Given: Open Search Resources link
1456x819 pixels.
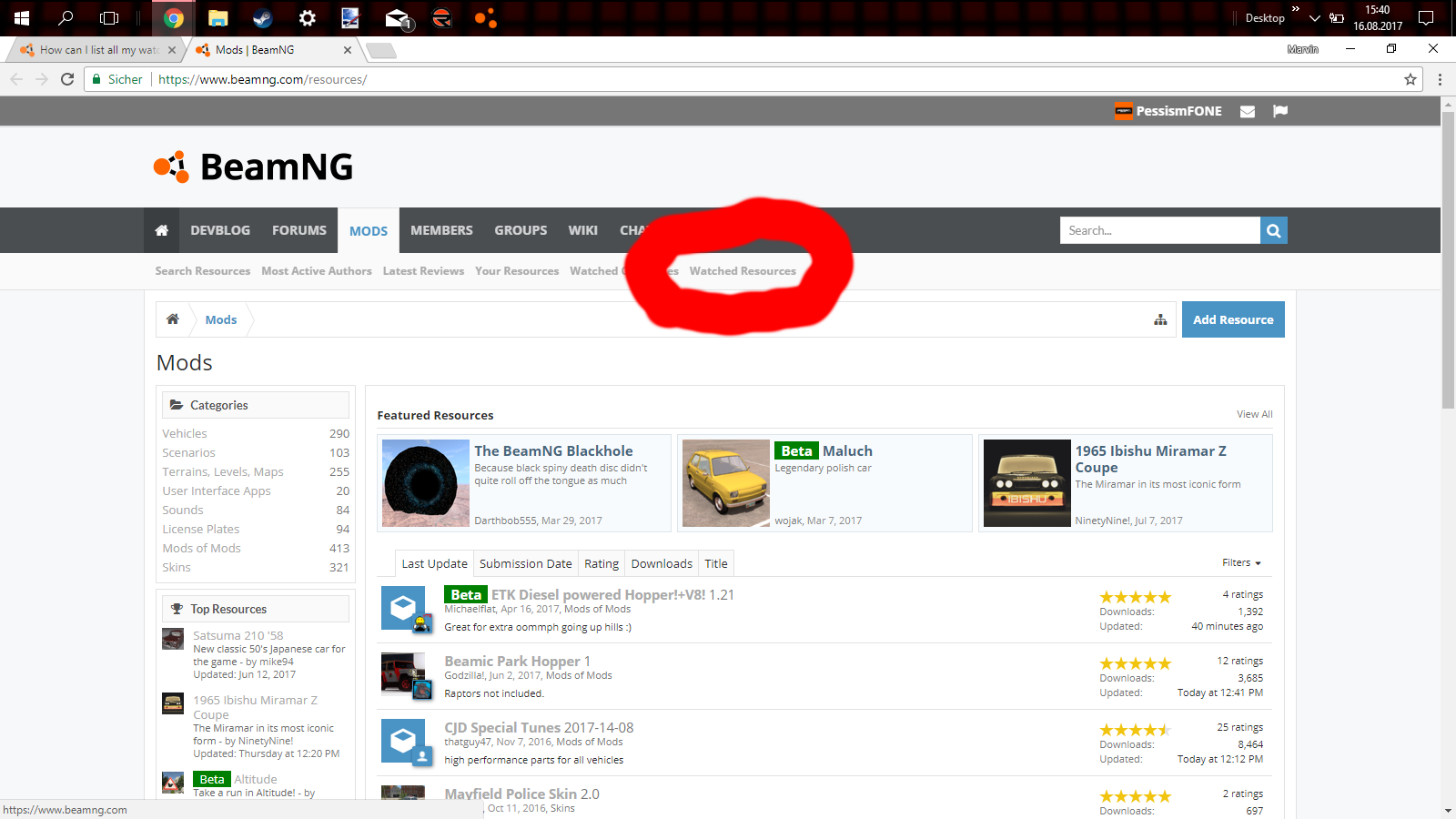Looking at the screenshot, I should (x=202, y=271).
